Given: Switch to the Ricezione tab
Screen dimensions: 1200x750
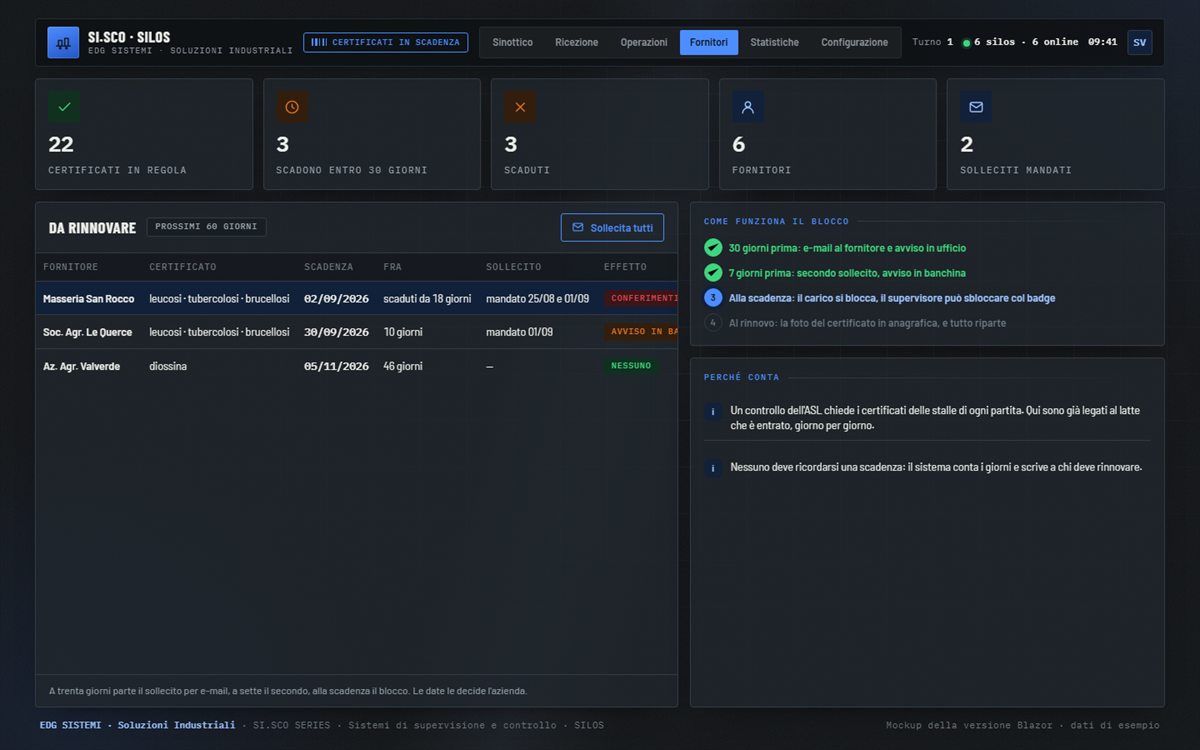Looking at the screenshot, I should 577,42.
